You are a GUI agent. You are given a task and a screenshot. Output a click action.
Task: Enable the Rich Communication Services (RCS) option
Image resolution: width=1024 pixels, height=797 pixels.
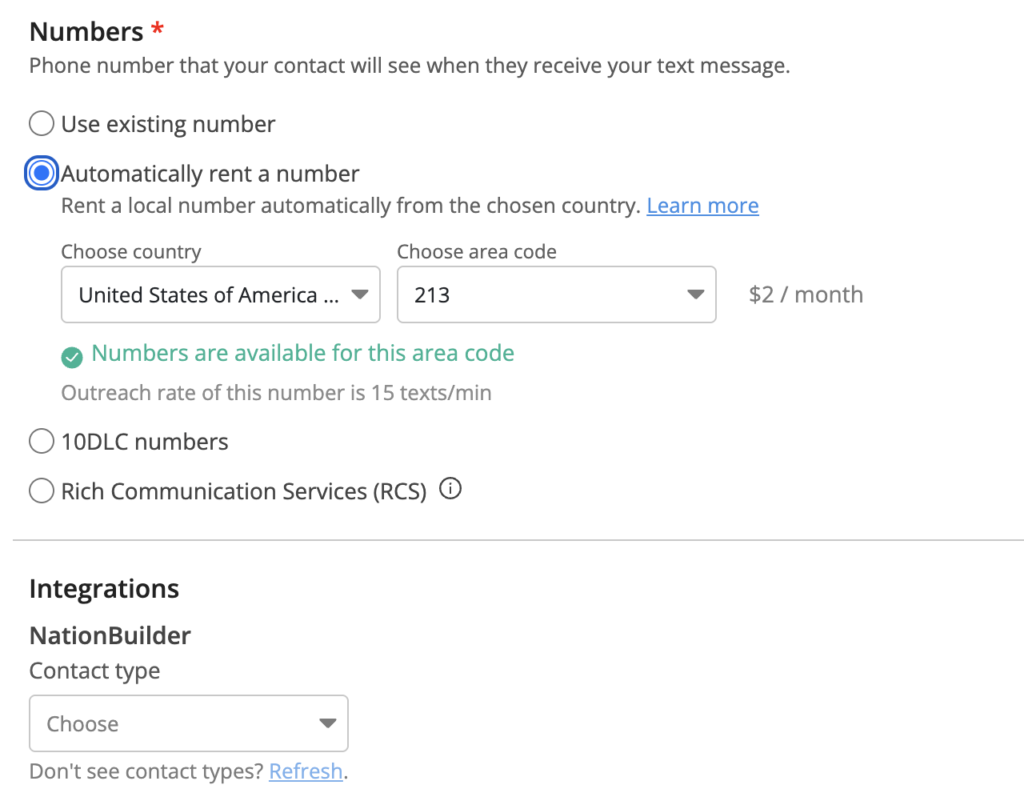click(x=41, y=491)
